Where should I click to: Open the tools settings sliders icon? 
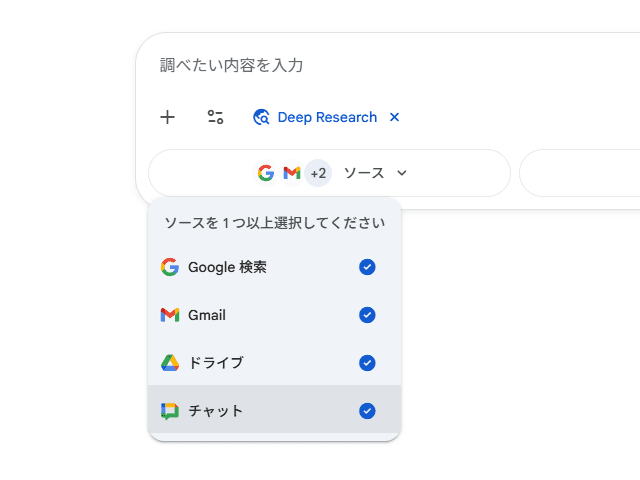pos(215,117)
